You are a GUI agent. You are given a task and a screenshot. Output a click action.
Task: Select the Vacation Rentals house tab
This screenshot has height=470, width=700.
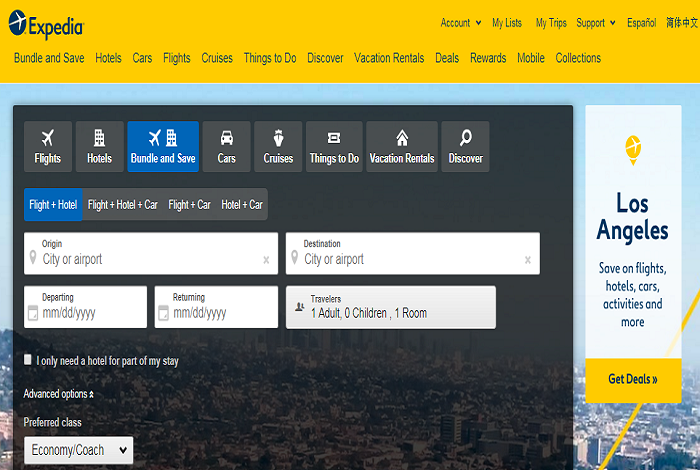pyautogui.click(x=402, y=146)
